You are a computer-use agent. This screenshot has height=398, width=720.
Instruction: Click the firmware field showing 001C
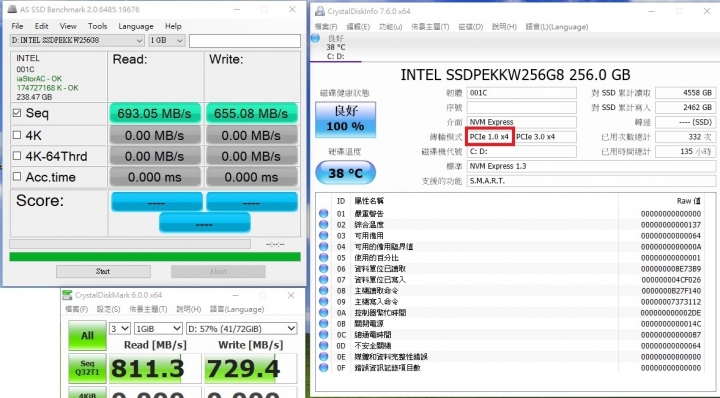[x=522, y=93]
